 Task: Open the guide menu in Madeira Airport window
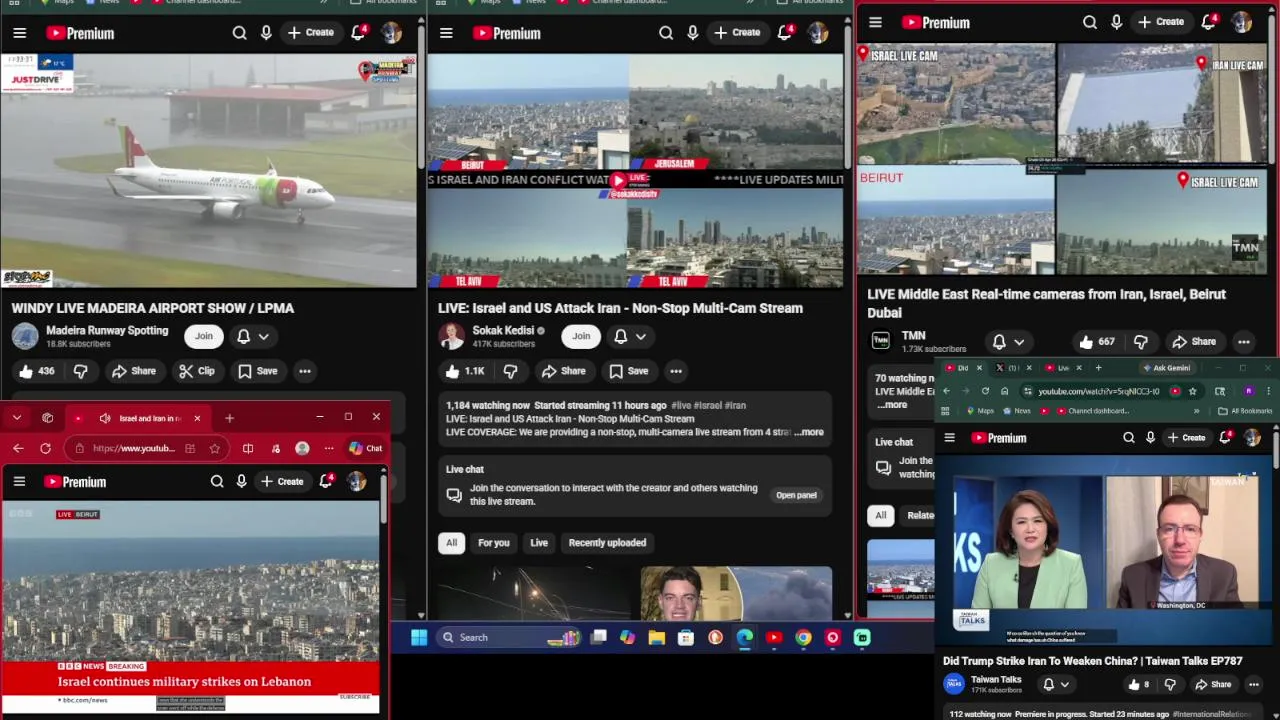19,33
